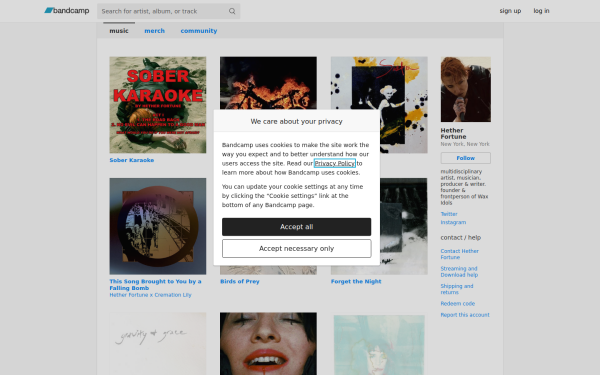The width and height of the screenshot is (600, 375).
Task: Open the Birds of Prey link
Action: [240, 281]
